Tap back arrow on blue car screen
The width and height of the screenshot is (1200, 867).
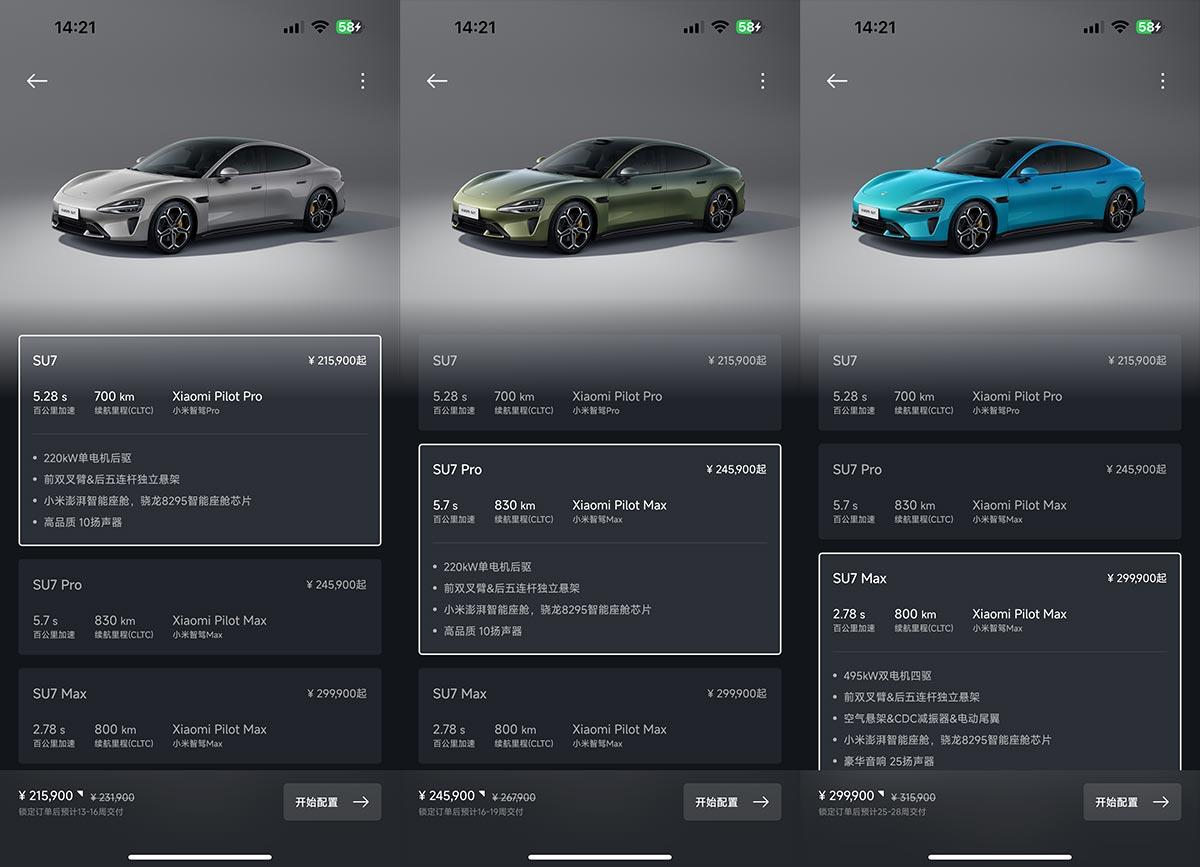(x=837, y=81)
